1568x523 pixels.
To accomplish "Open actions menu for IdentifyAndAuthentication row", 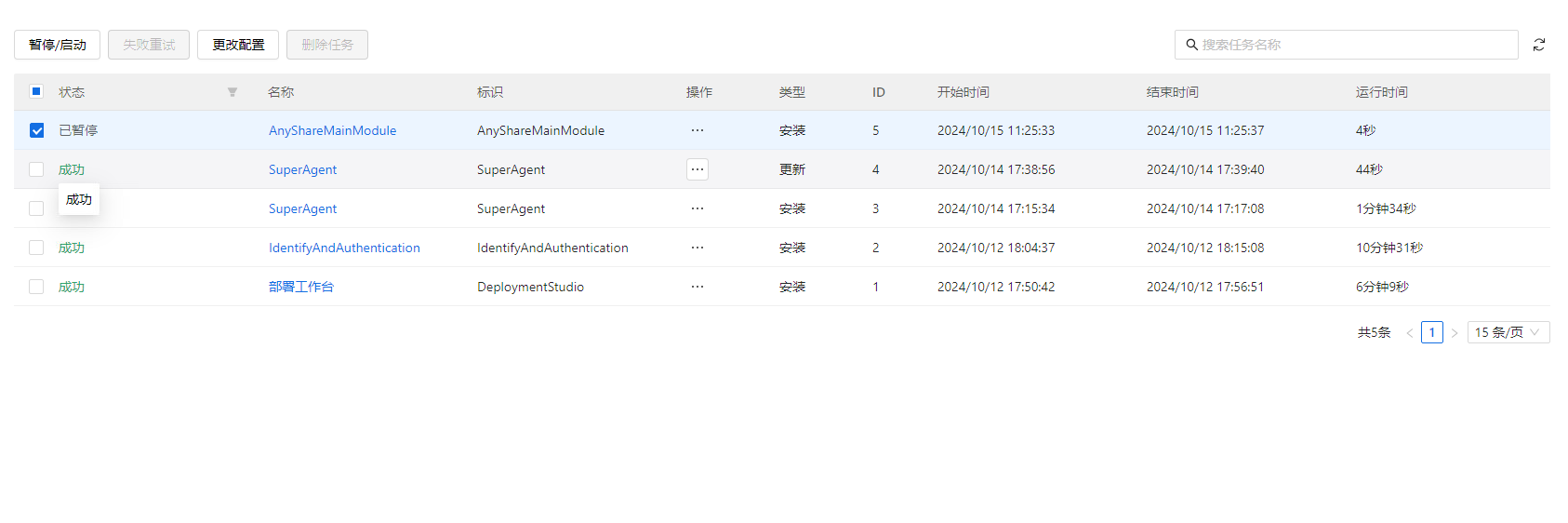I will [698, 248].
